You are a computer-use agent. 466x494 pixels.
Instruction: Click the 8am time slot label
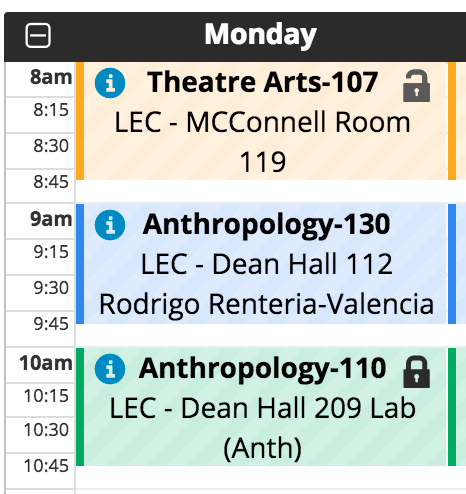(51, 77)
